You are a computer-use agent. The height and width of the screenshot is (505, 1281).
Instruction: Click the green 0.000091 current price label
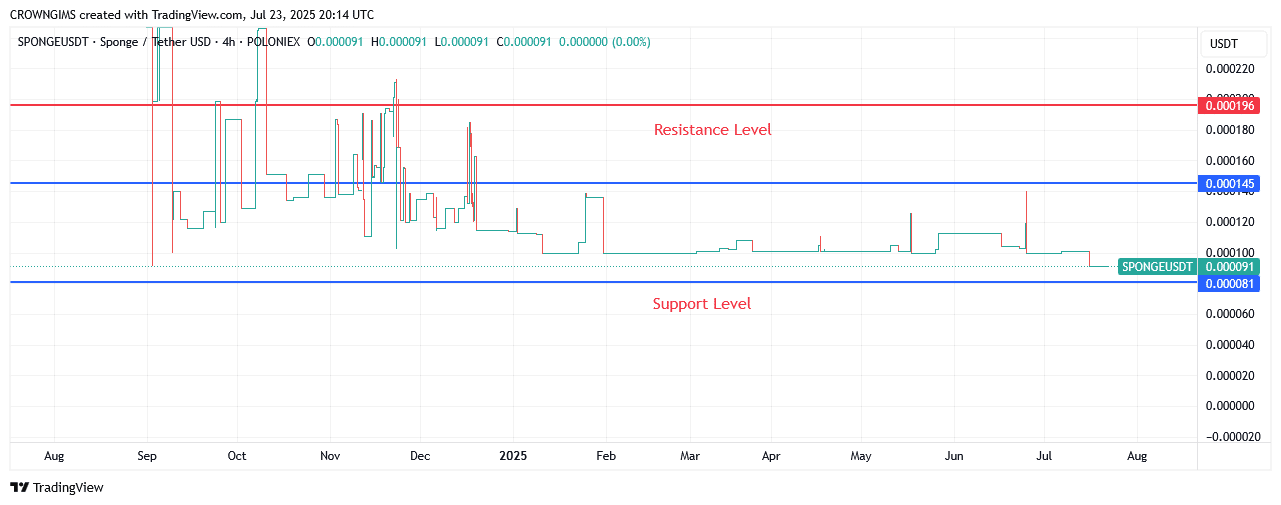tap(1229, 267)
